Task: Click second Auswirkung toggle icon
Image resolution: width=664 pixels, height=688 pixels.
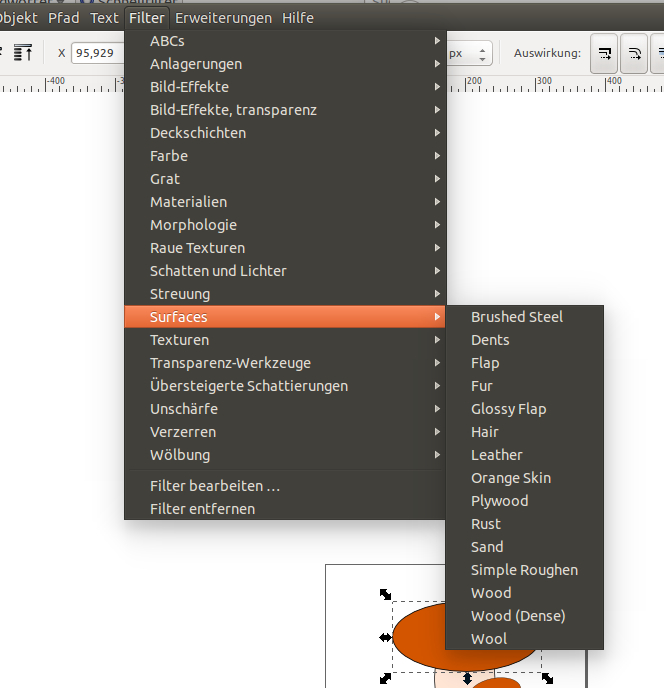Action: coord(634,54)
